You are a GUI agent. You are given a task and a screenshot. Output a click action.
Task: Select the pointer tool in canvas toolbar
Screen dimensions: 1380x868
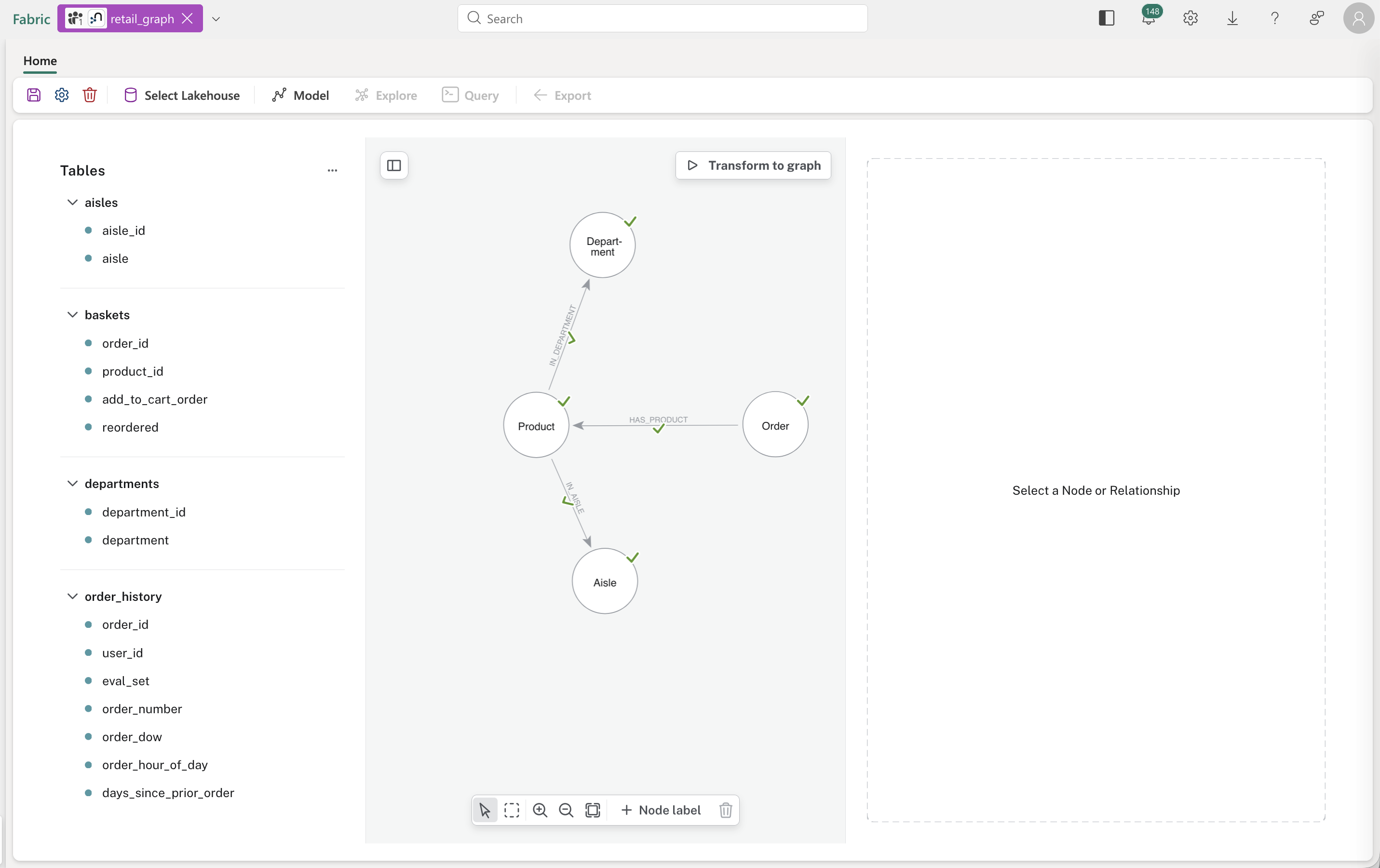485,810
